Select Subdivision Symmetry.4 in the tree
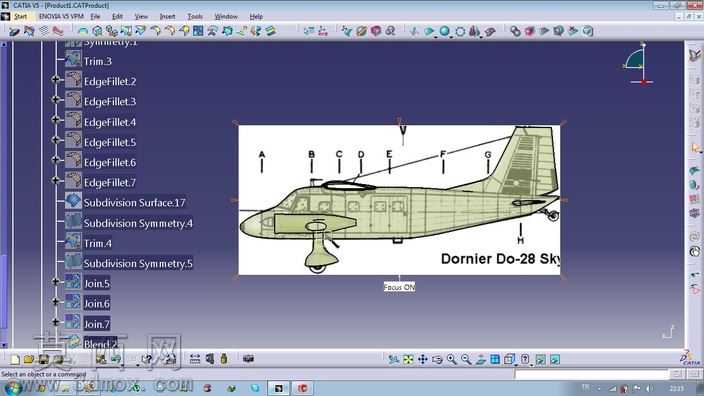 [x=138, y=223]
